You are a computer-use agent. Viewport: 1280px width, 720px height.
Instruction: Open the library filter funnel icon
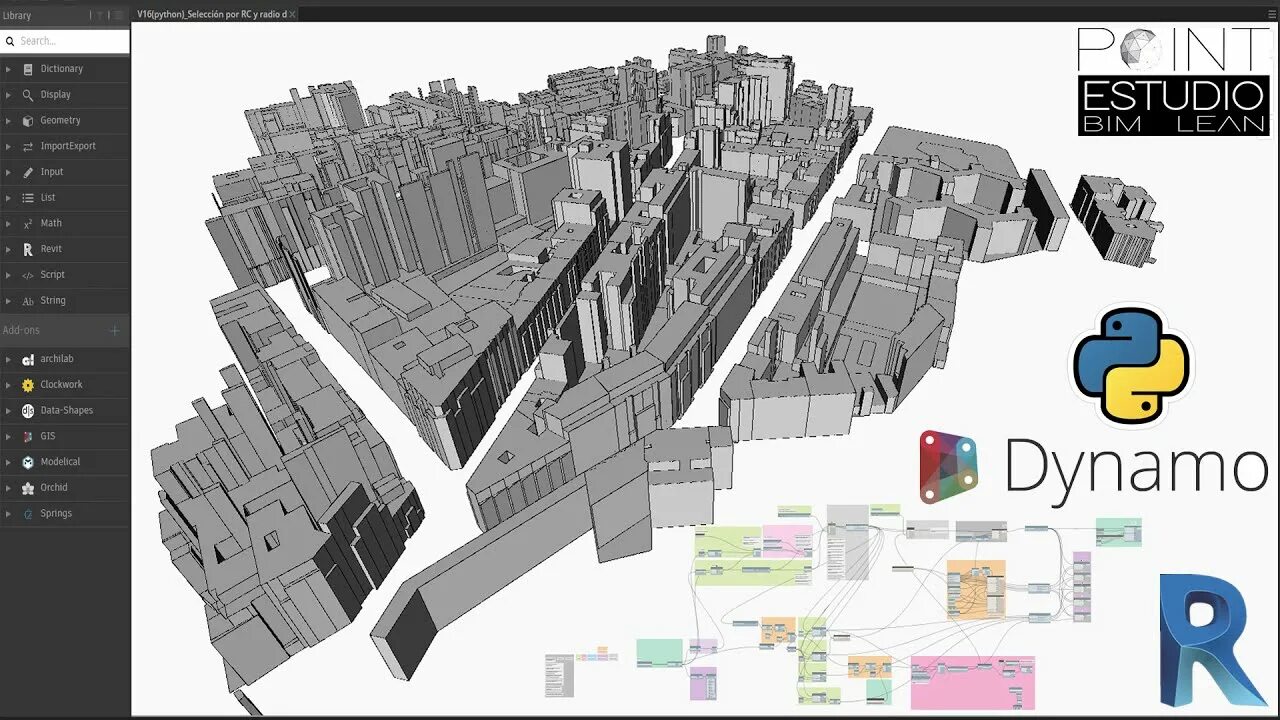click(x=100, y=15)
